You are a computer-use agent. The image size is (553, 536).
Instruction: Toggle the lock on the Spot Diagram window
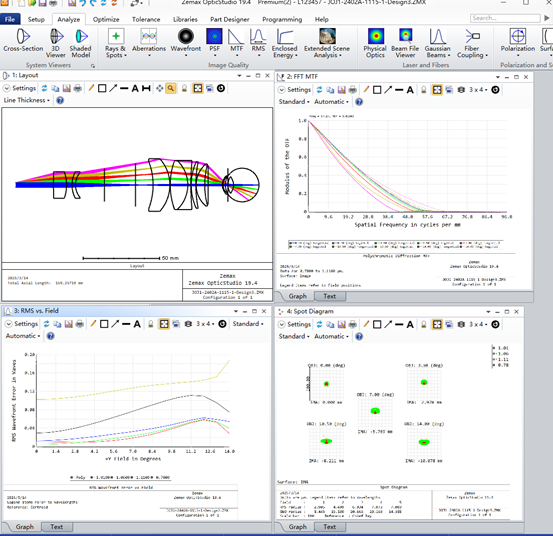tap(424, 324)
